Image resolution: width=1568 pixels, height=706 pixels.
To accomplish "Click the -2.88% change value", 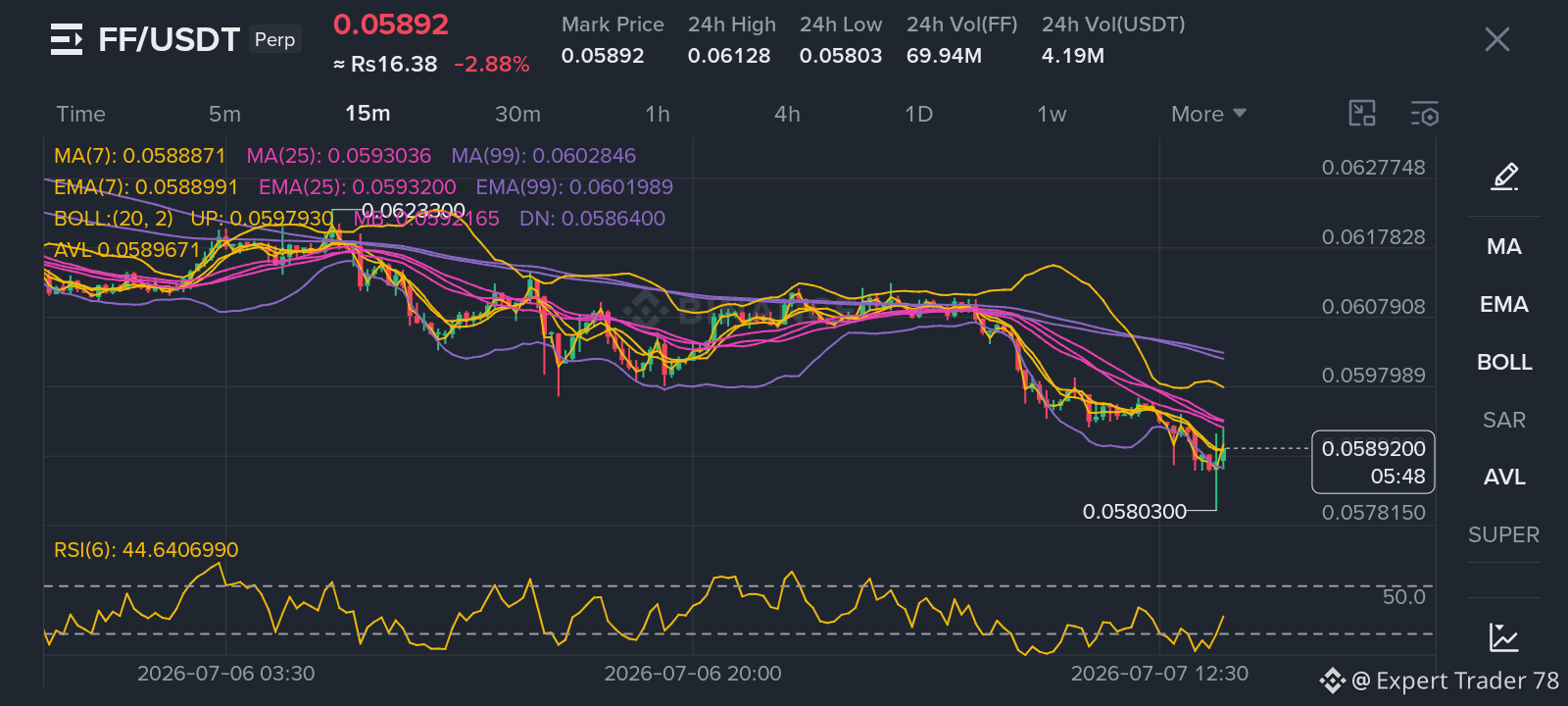I will (492, 65).
